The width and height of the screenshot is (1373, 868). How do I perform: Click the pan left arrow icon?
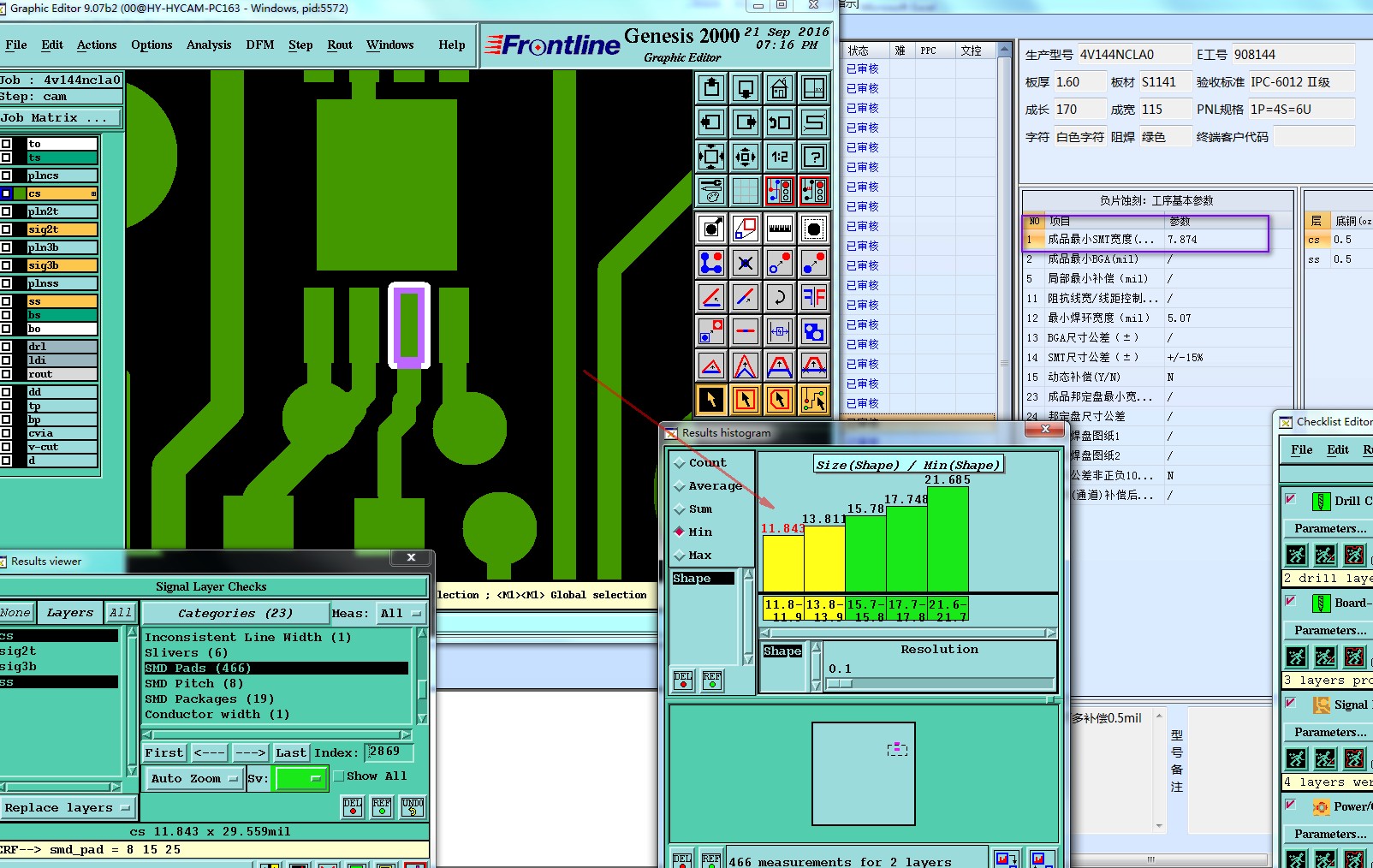(x=711, y=122)
